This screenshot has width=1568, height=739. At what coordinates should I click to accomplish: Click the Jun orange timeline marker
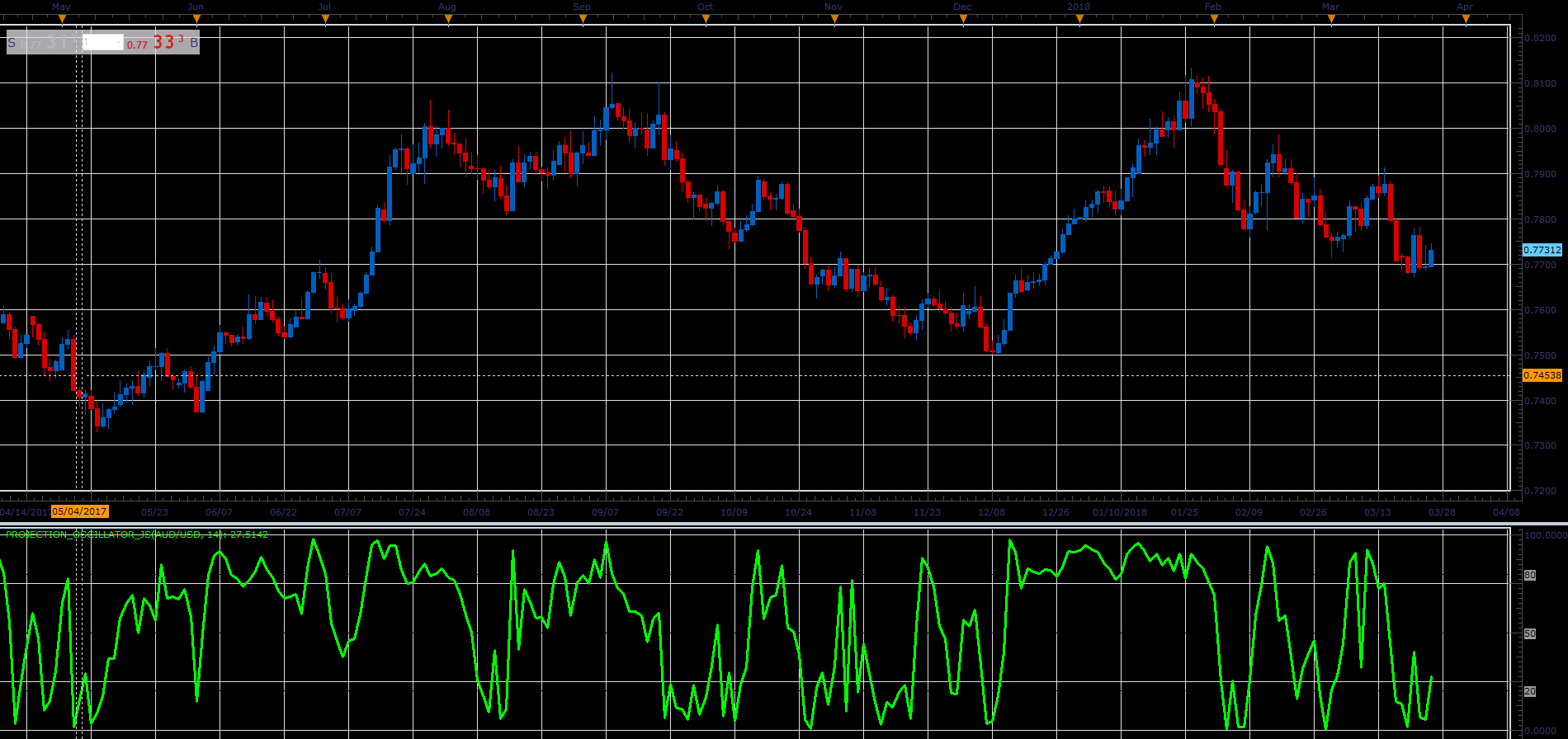tap(196, 21)
